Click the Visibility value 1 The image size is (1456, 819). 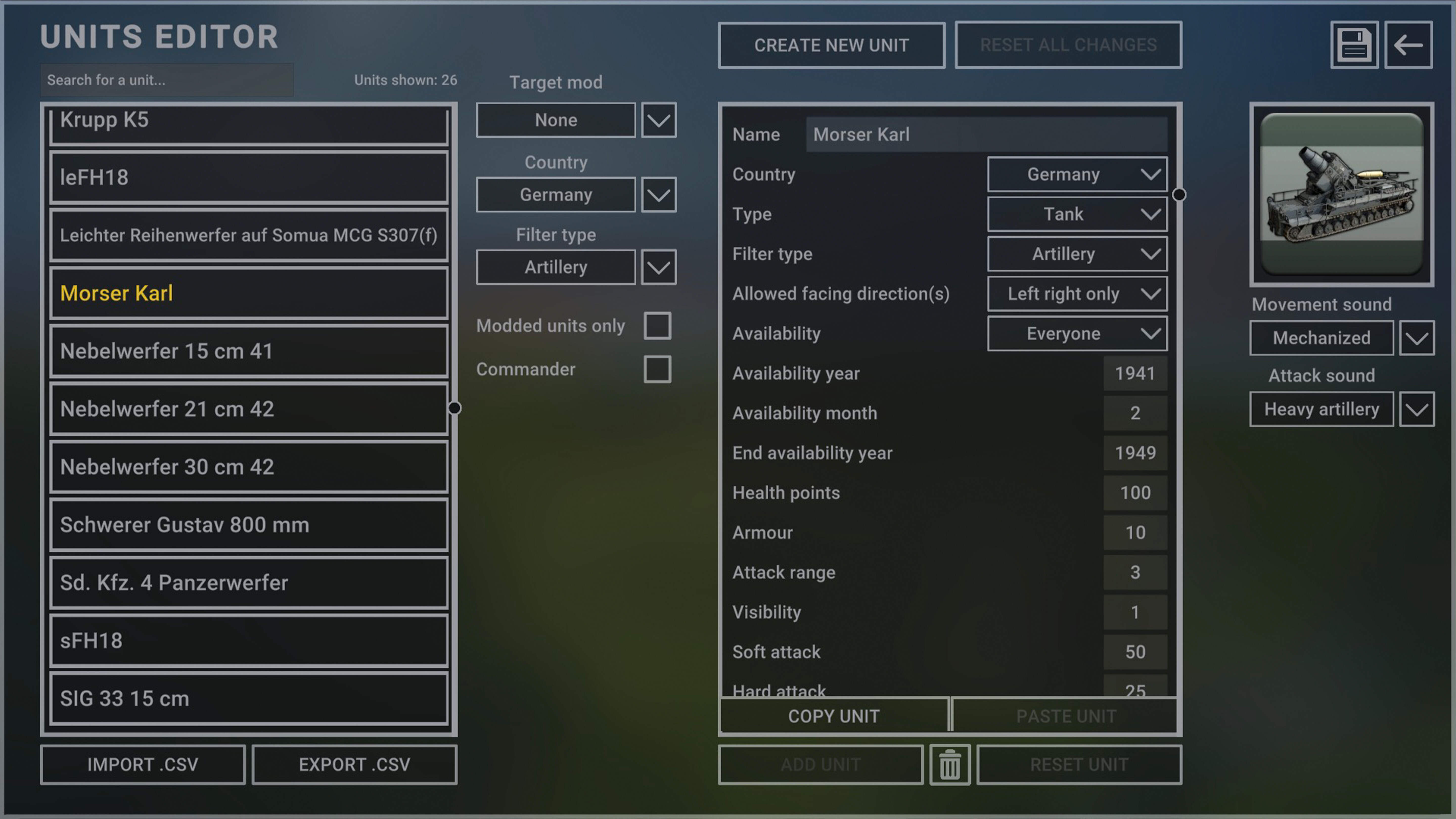1135,612
